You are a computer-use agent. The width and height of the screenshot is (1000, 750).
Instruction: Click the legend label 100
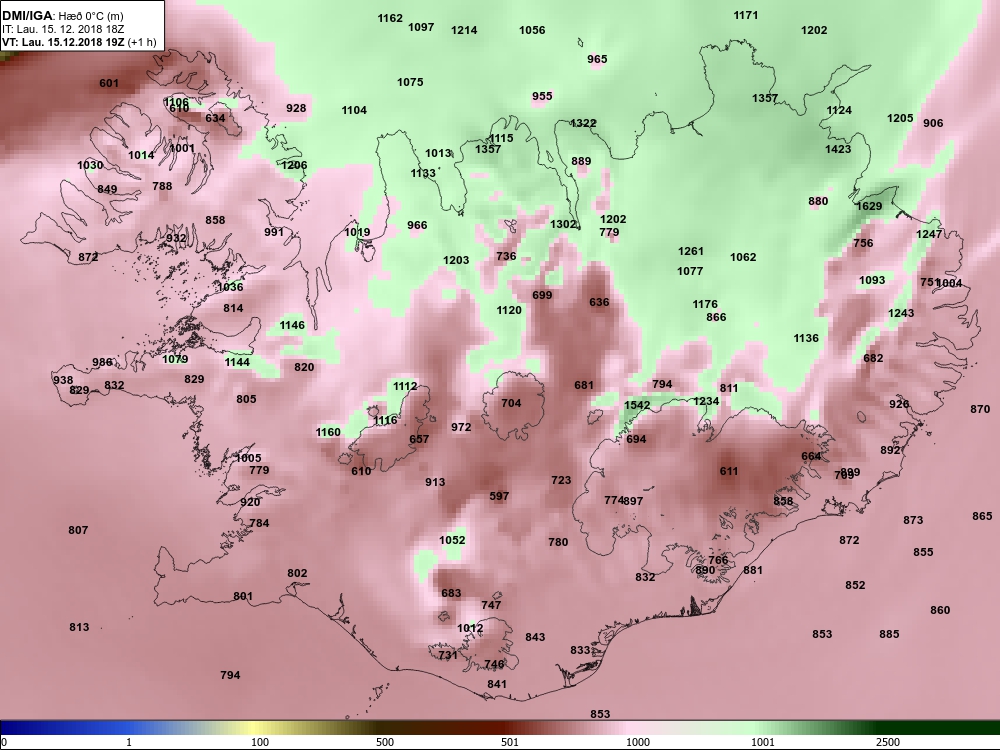[260, 742]
